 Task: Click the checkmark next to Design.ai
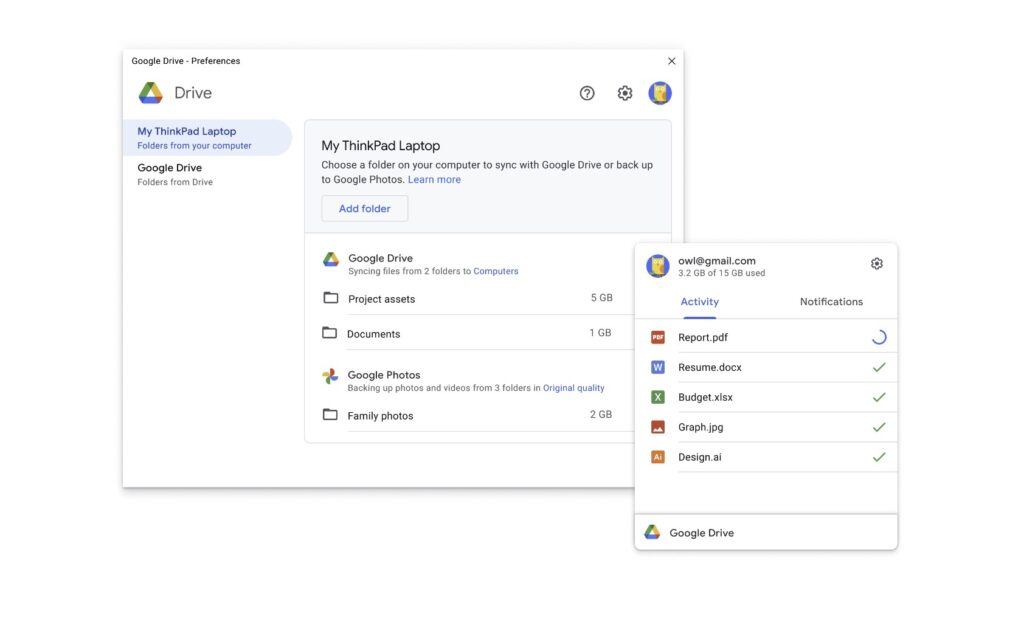[x=879, y=457]
